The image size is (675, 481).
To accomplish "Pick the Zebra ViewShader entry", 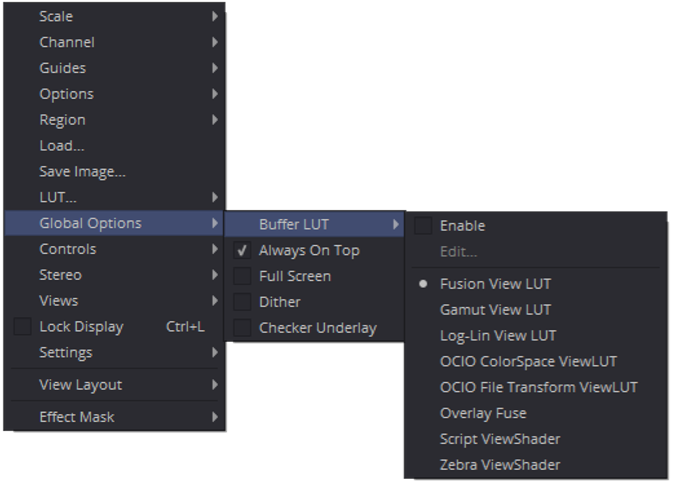I will click(500, 465).
